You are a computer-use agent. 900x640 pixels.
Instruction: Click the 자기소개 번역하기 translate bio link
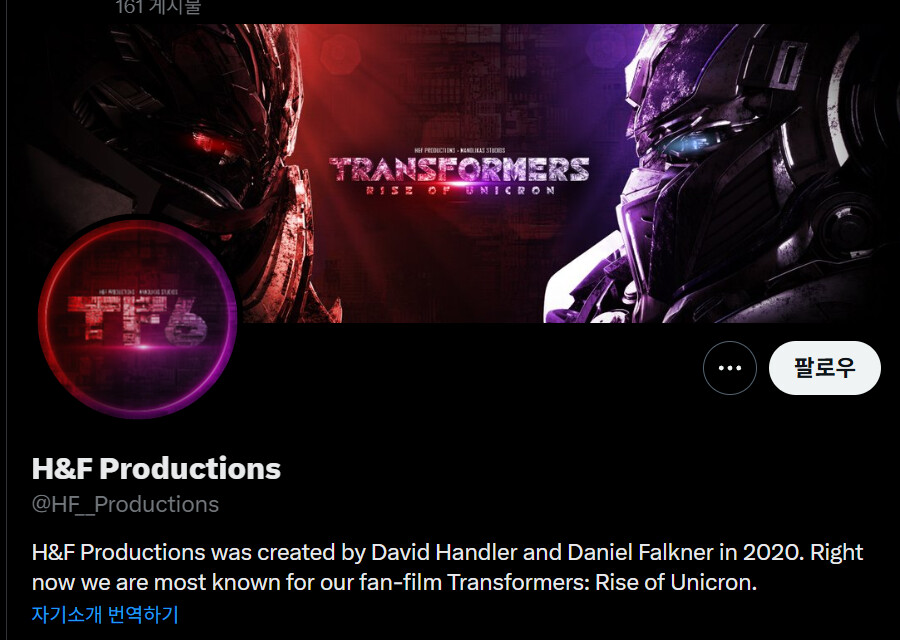pyautogui.click(x=105, y=614)
